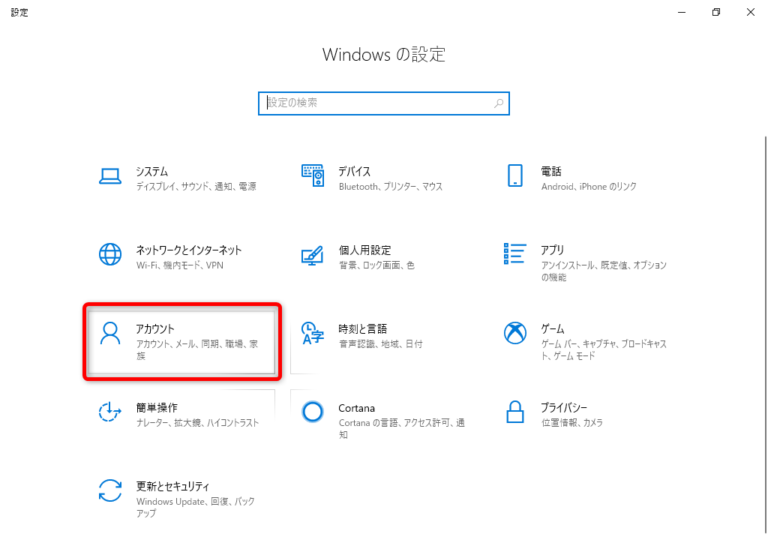Image resolution: width=768 pixels, height=546 pixels.
Task: Click description アンインストール、既定値、オプションの機能
Action: [x=603, y=271]
